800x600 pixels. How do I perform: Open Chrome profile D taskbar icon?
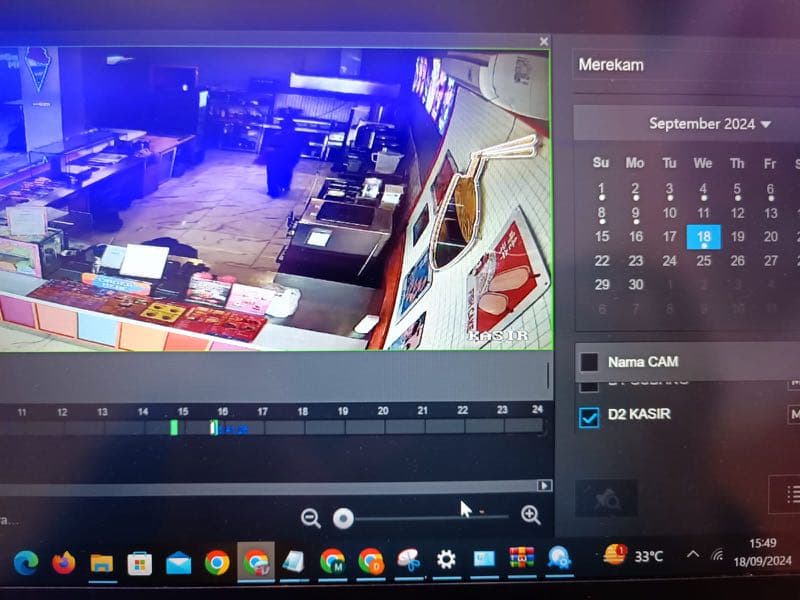pyautogui.click(x=371, y=561)
